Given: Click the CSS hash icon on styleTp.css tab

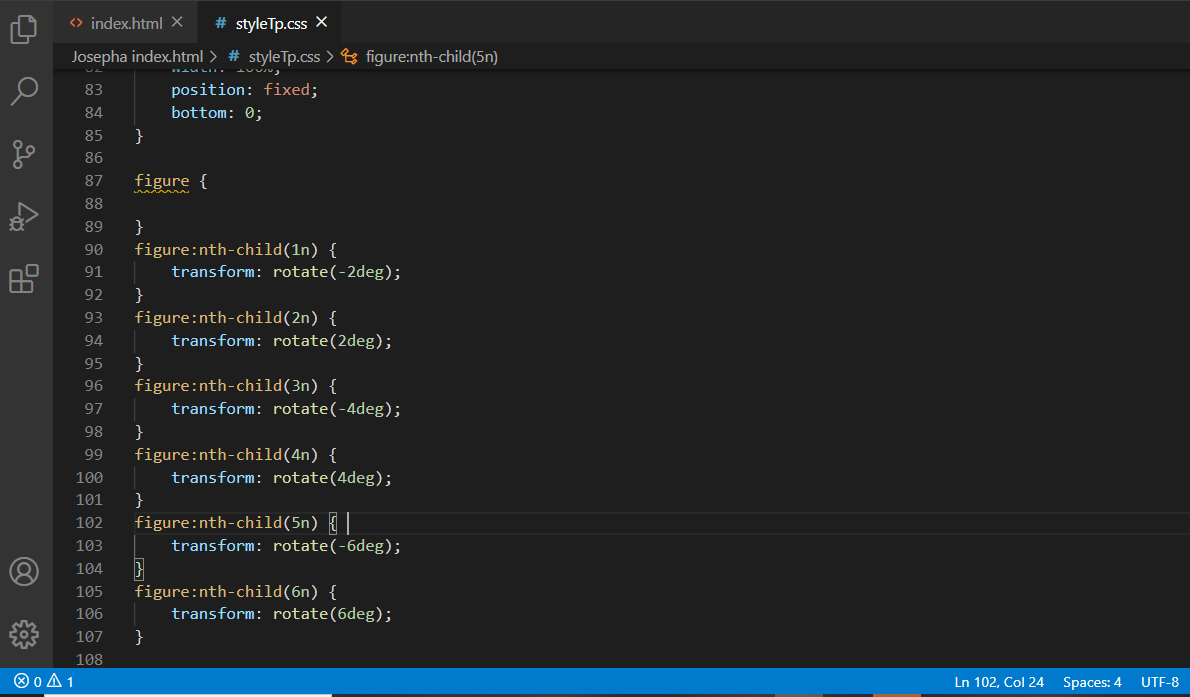Looking at the screenshot, I should click(221, 23).
